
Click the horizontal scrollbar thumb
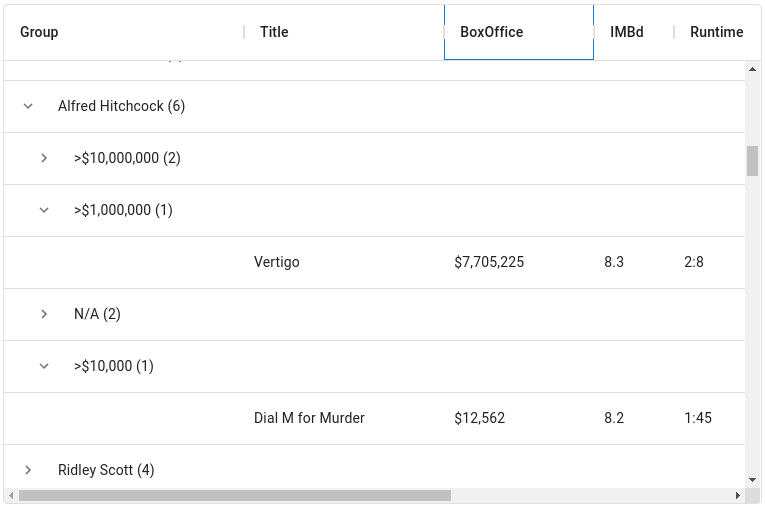tap(235, 495)
